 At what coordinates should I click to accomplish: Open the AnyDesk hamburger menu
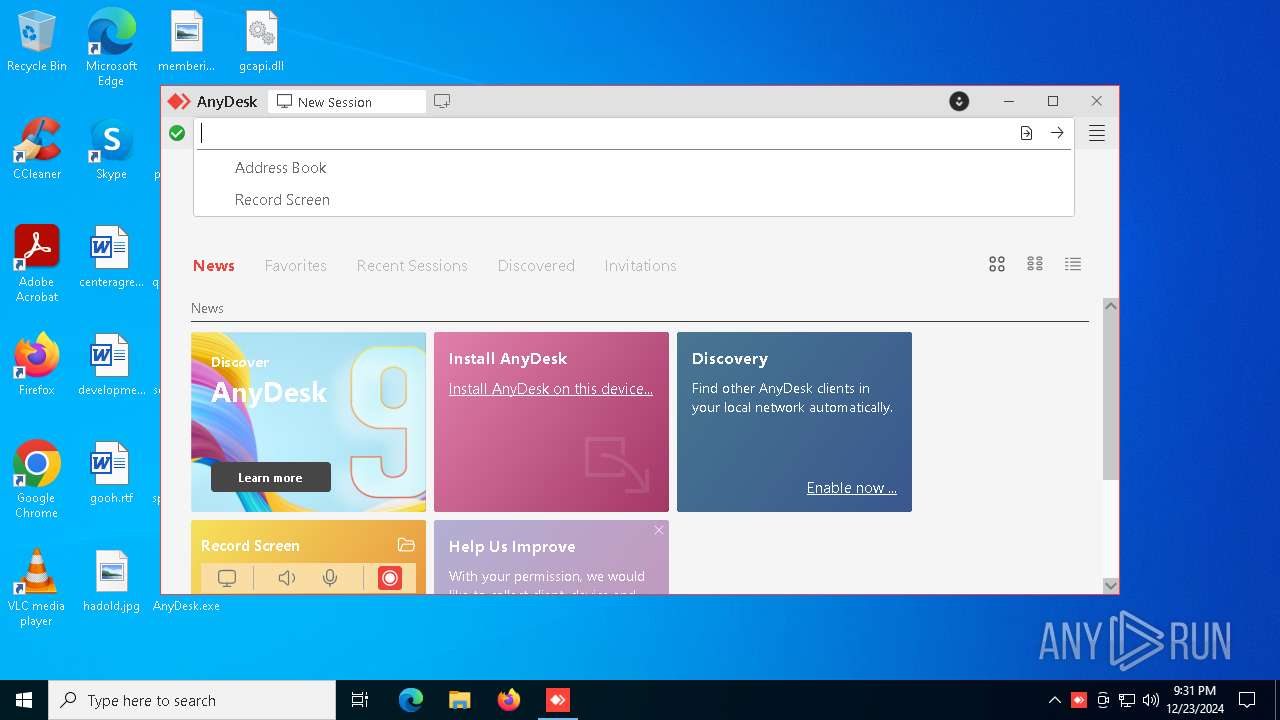(1097, 133)
